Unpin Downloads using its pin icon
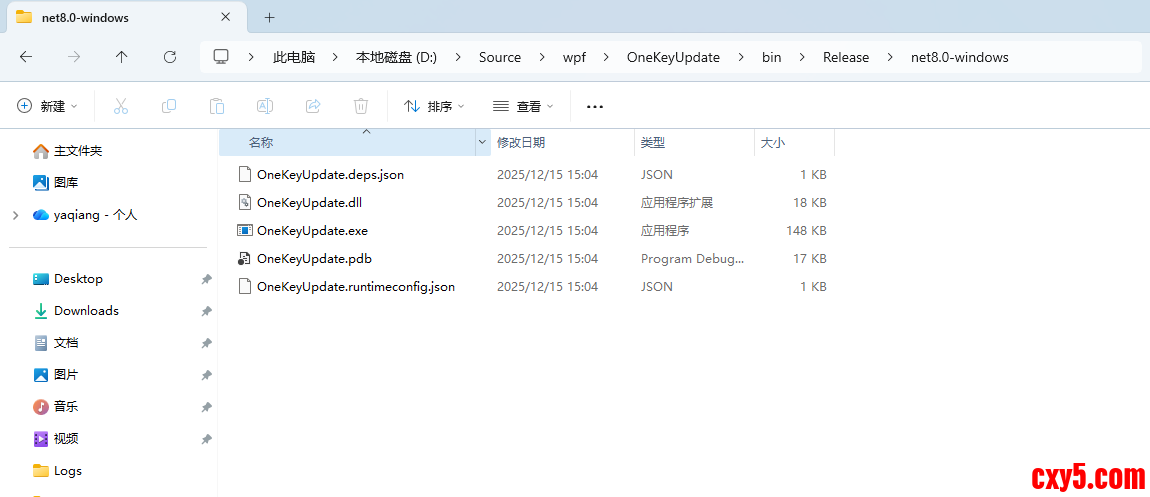The height and width of the screenshot is (497, 1150). pos(207,312)
